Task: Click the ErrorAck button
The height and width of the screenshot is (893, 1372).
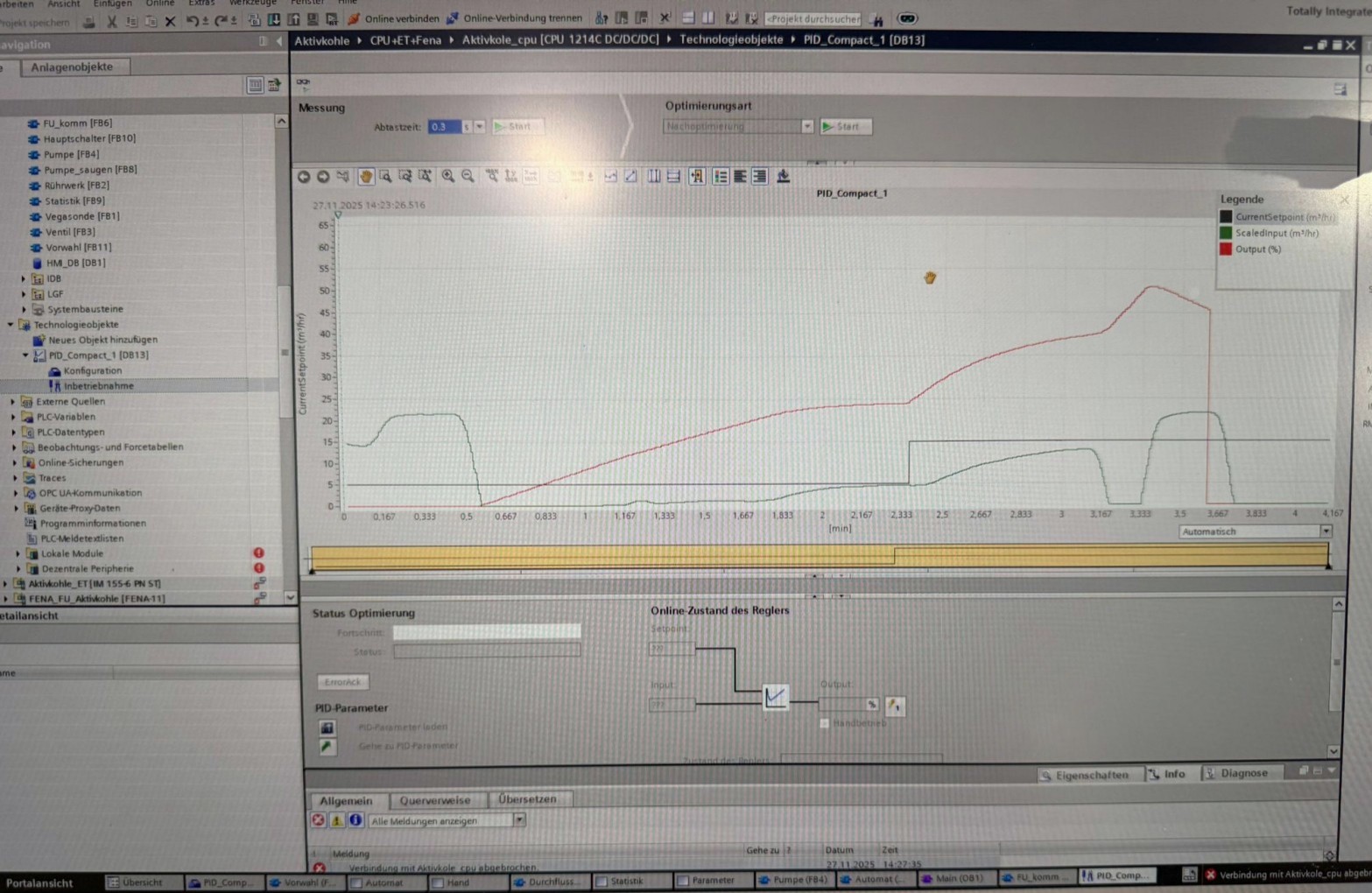Action: click(x=342, y=682)
